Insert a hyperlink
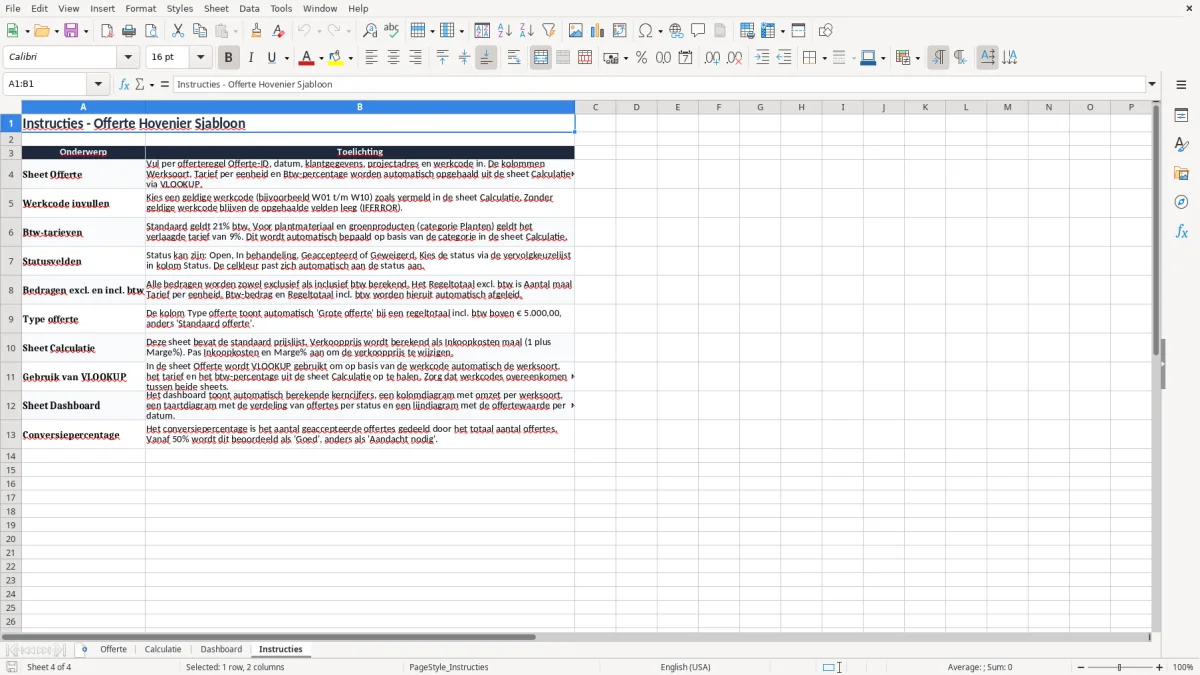The image size is (1200, 675). tap(676, 31)
